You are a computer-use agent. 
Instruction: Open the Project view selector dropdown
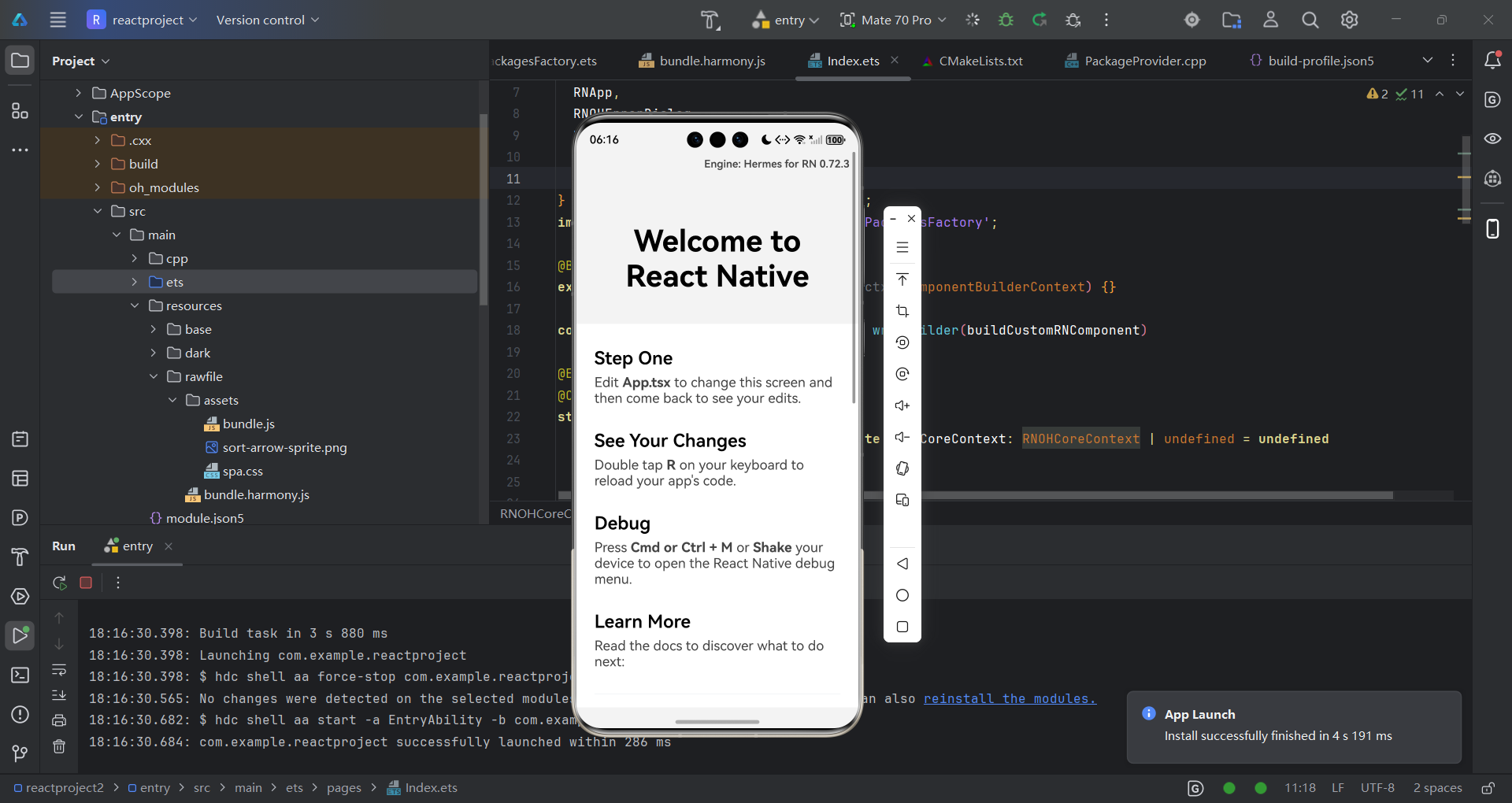(x=81, y=61)
